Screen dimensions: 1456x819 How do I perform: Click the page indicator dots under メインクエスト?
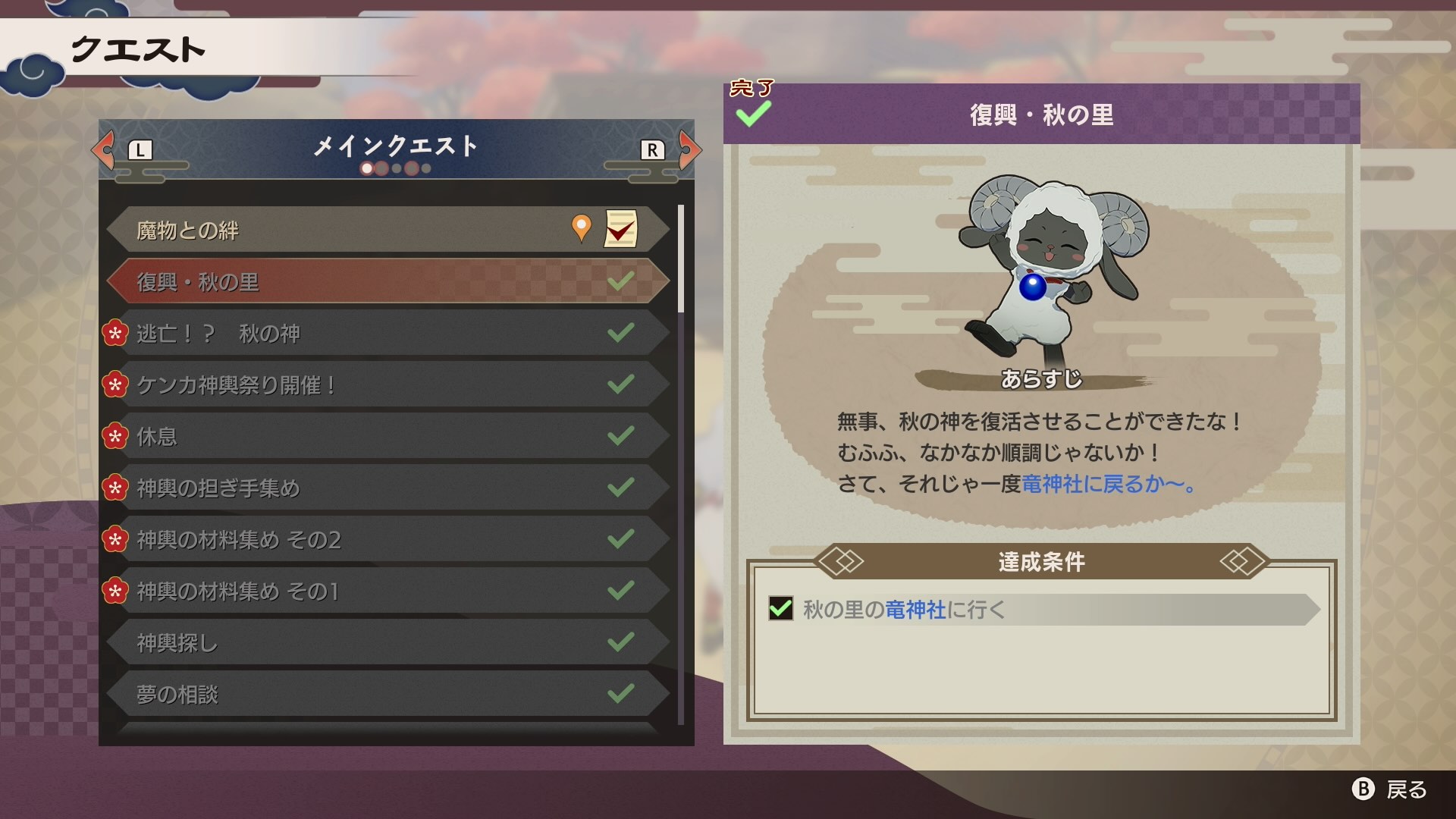396,168
